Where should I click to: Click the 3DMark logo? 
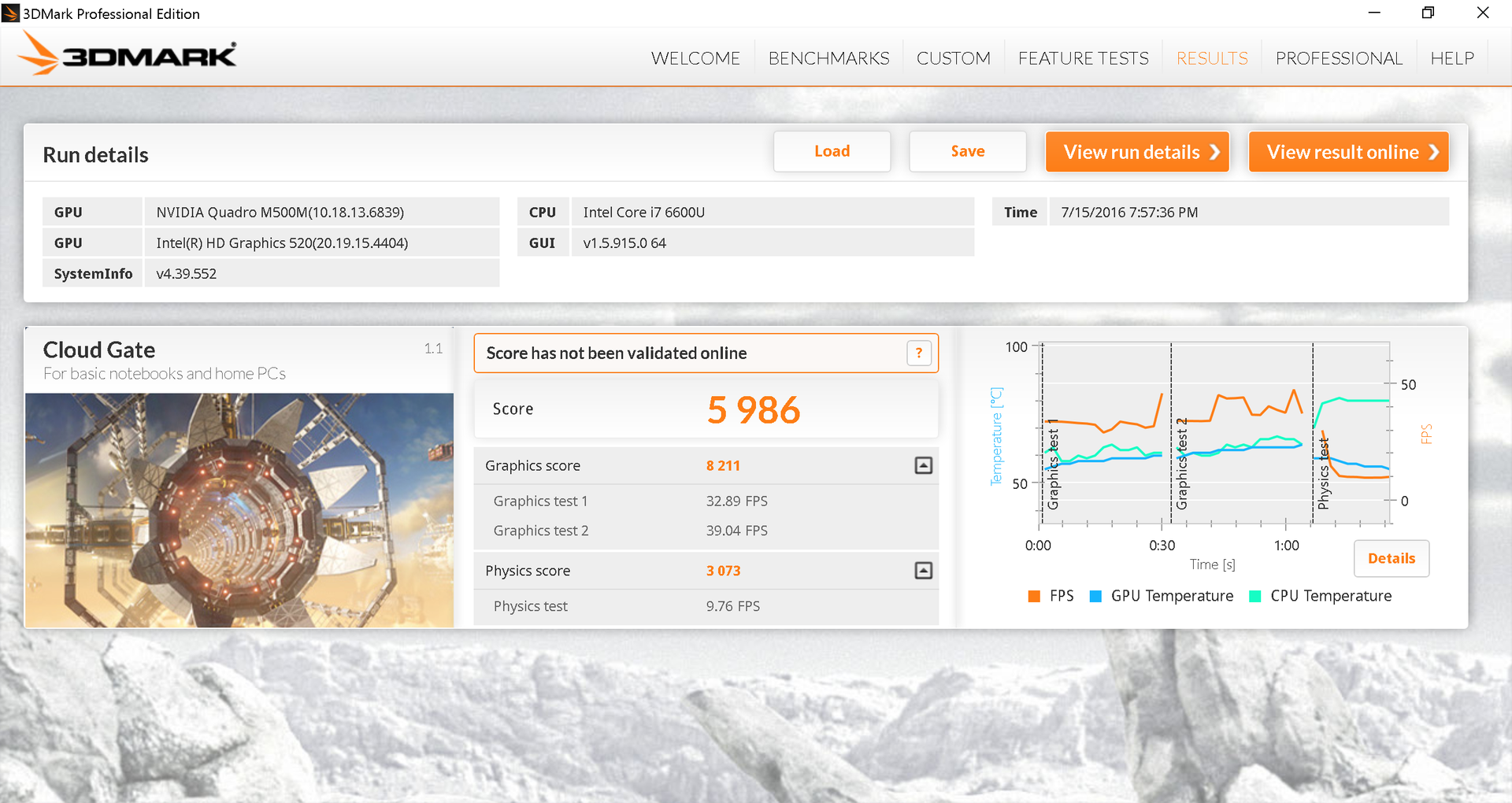tap(128, 54)
